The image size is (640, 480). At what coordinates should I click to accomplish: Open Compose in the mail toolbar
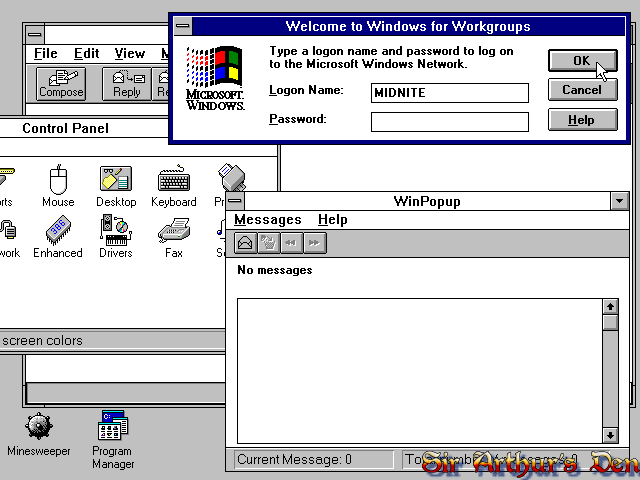click(61, 84)
